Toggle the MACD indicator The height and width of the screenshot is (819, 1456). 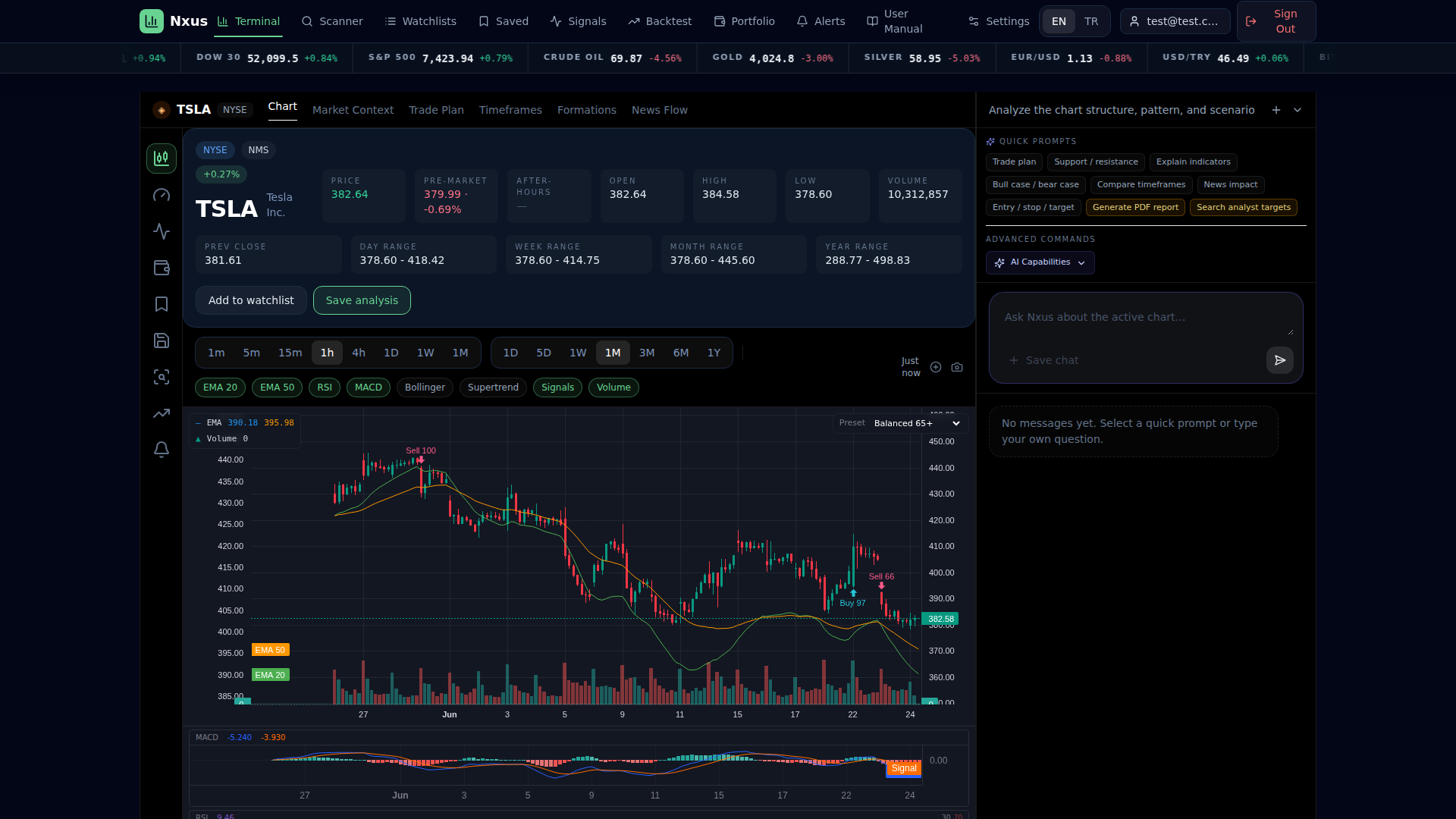[x=369, y=388]
